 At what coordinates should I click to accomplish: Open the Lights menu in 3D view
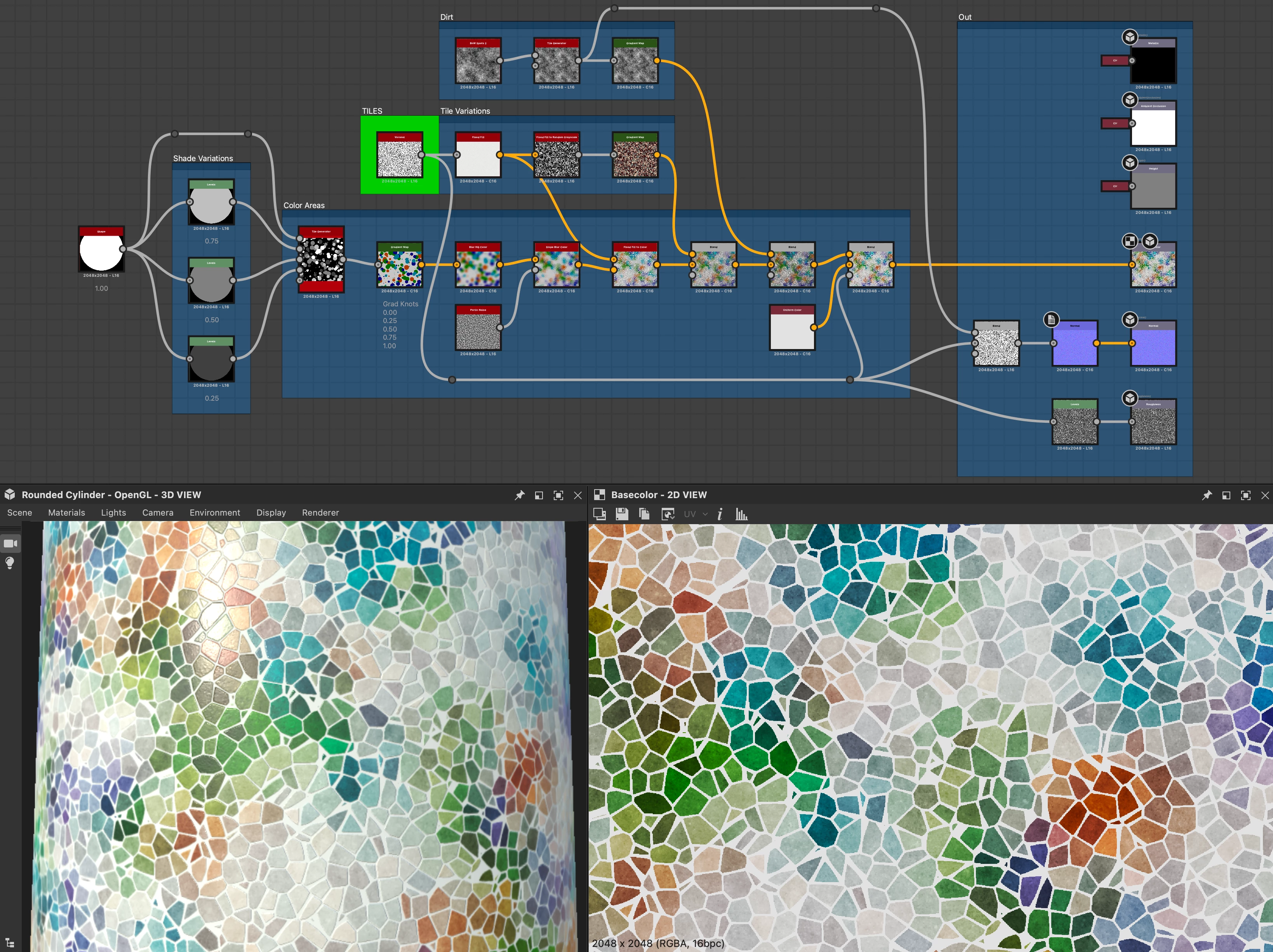pos(113,512)
